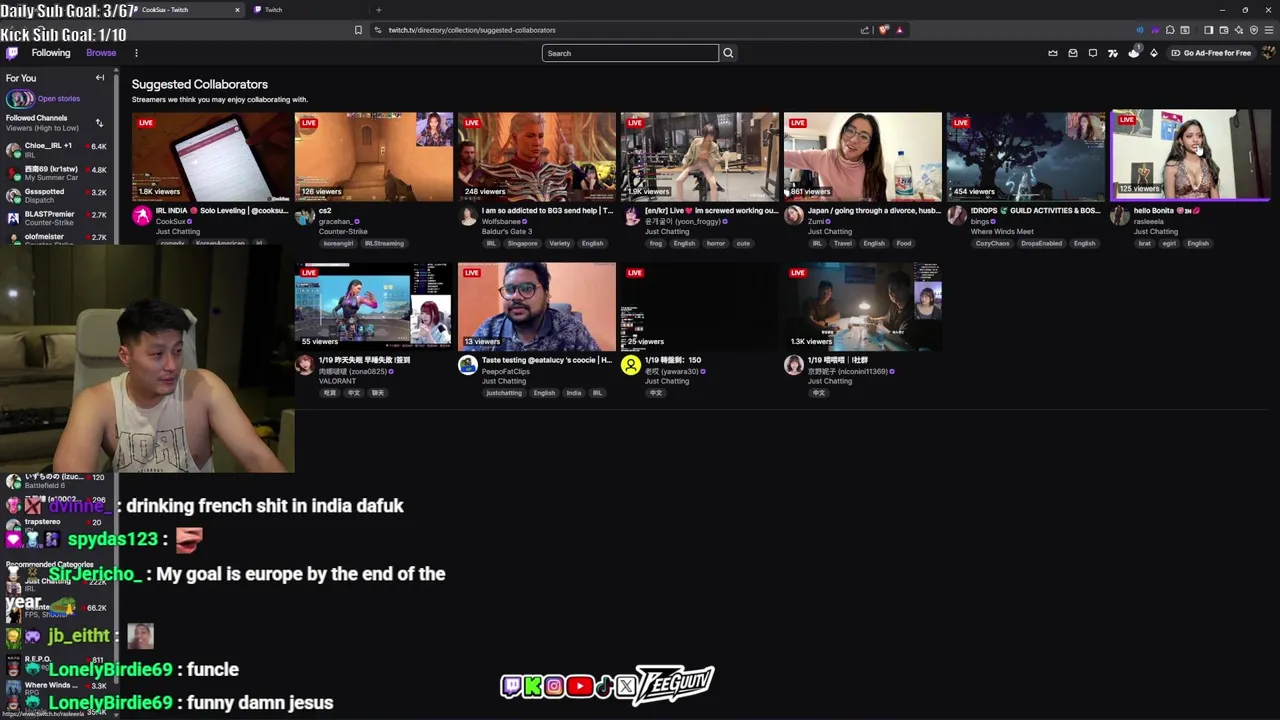Viewport: 1280px width, 720px height.
Task: Open the rasleela hello Bonita thumbnail
Action: pos(1190,155)
